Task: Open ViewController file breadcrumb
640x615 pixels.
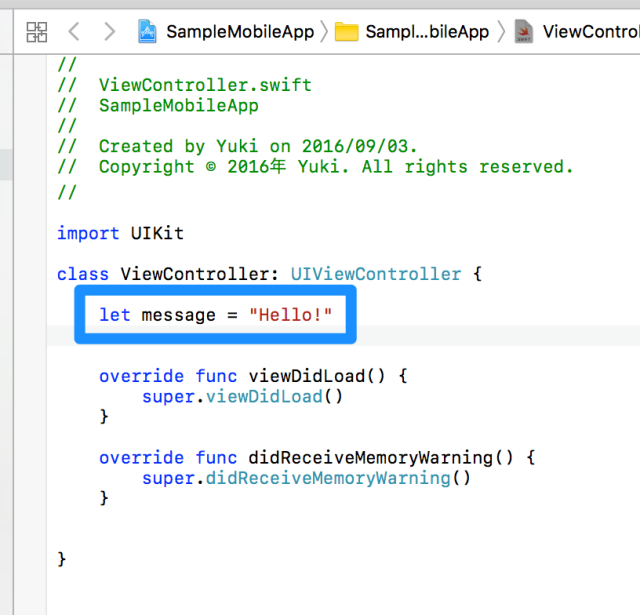Action: coord(591,32)
